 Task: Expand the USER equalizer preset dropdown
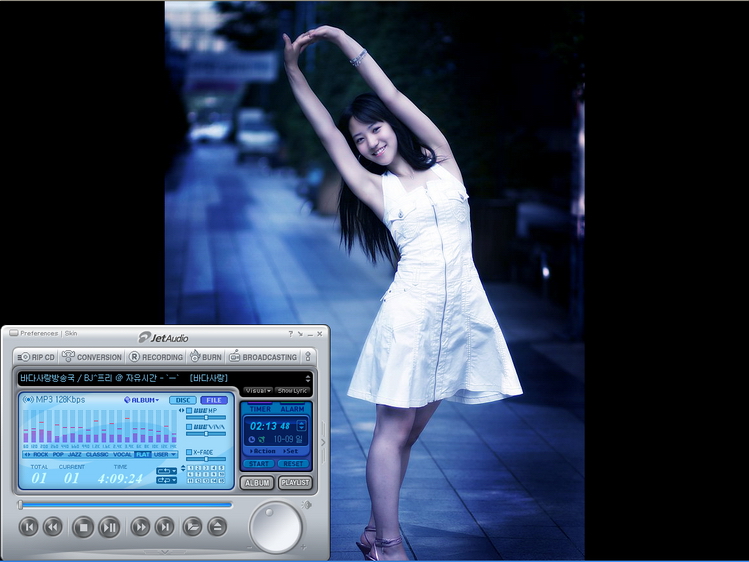coord(166,454)
